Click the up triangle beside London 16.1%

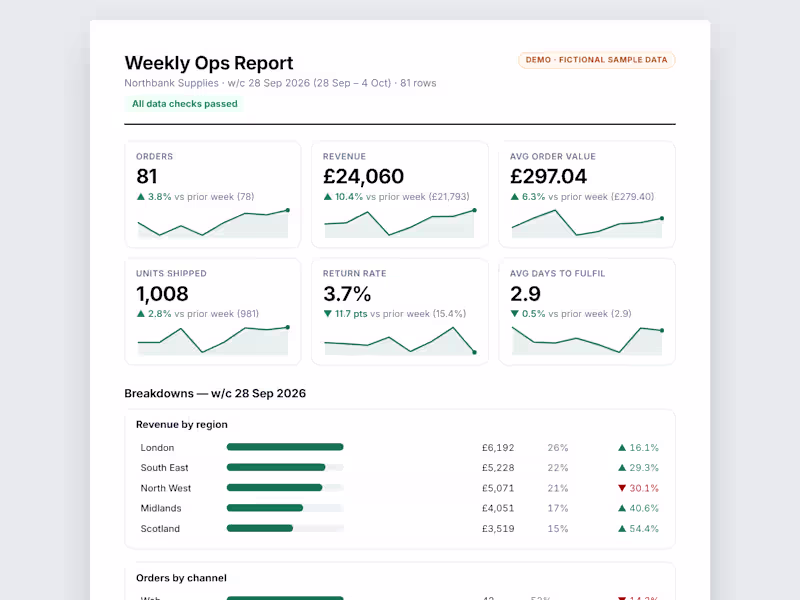point(622,447)
